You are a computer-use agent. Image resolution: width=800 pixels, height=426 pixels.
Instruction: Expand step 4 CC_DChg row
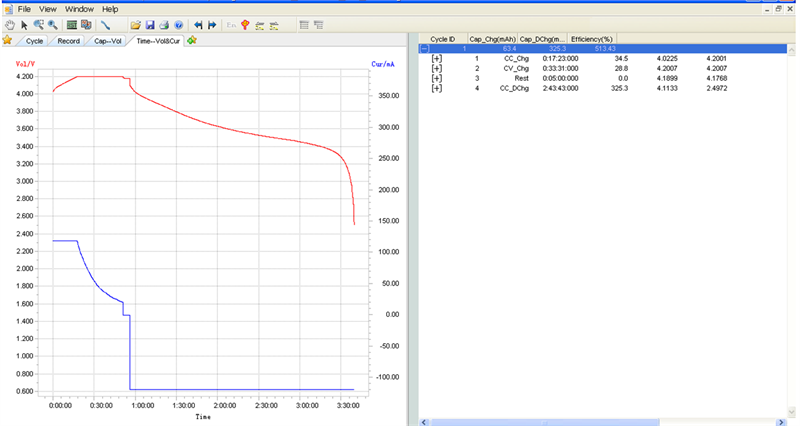tap(437, 88)
